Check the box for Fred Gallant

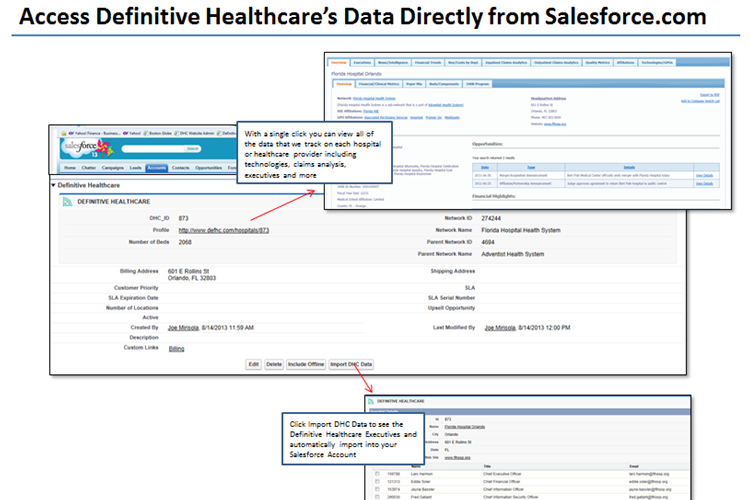click(377, 497)
